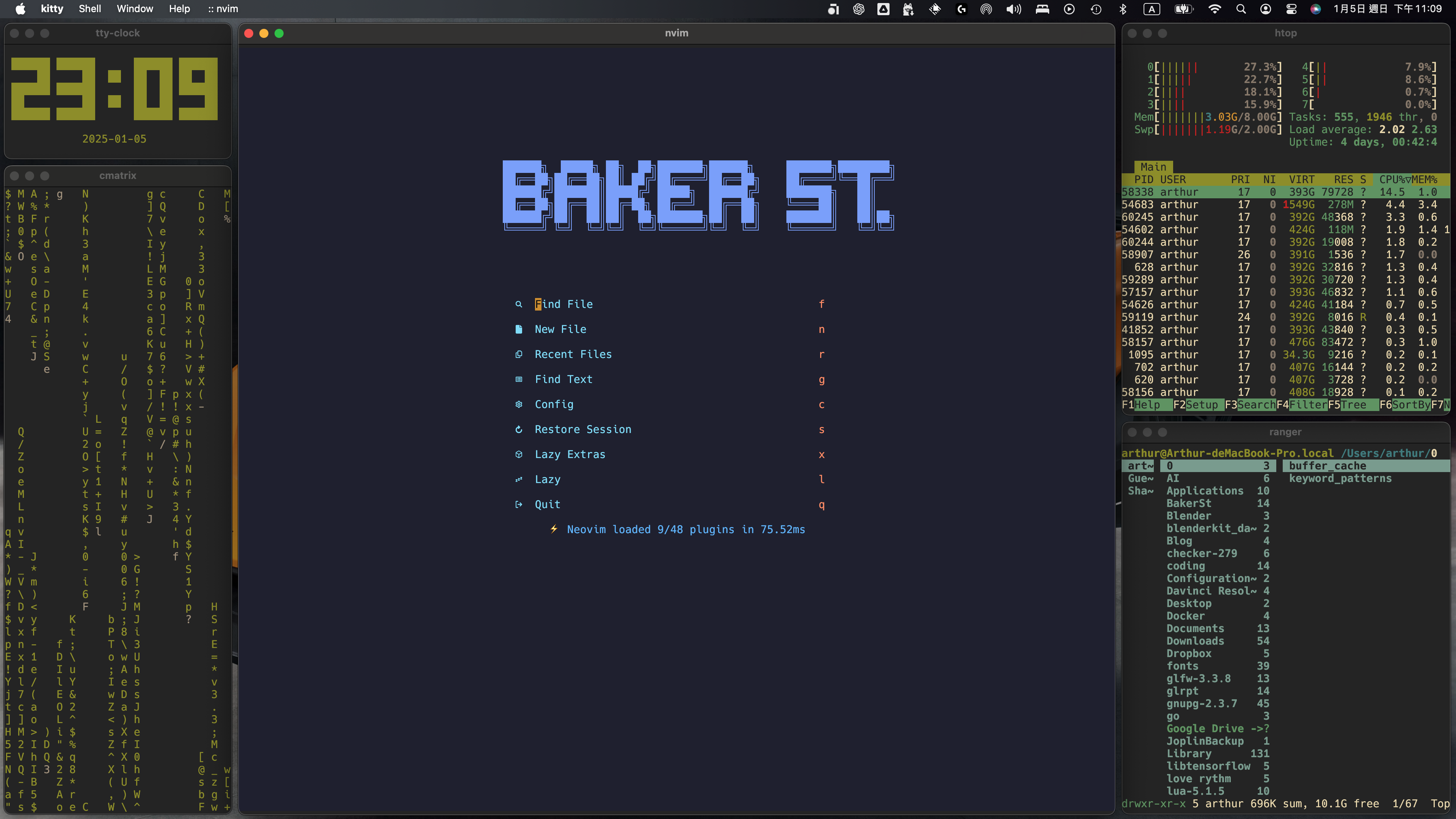Screen dimensions: 1456x819
Task: Click the gear icon beside Config
Action: (518, 404)
